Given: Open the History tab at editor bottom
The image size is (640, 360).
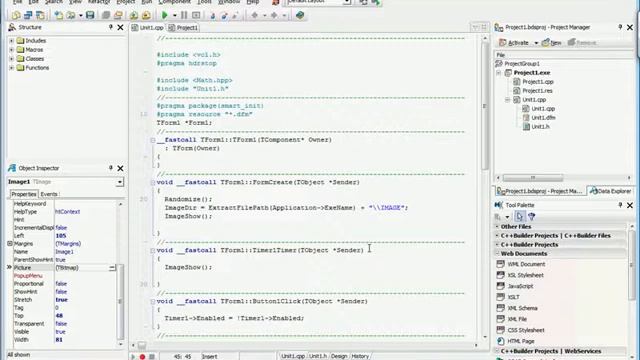Looking at the screenshot, I should click(x=360, y=356).
